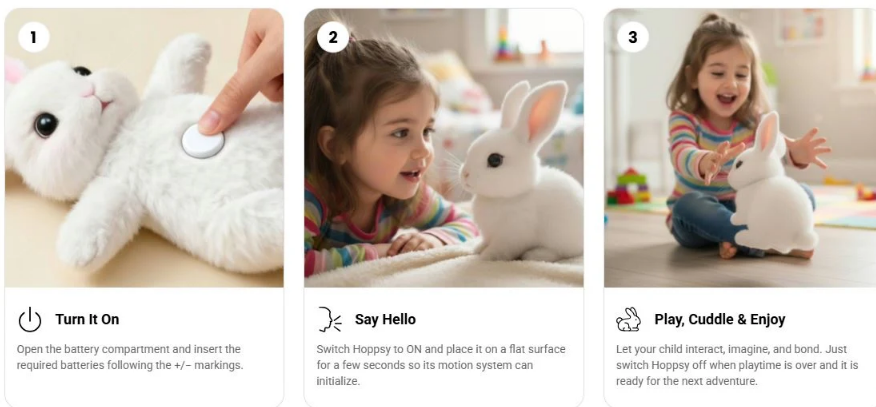This screenshot has width=876, height=407.
Task: Open the image of finger pressing bunny
Action: (x=144, y=148)
